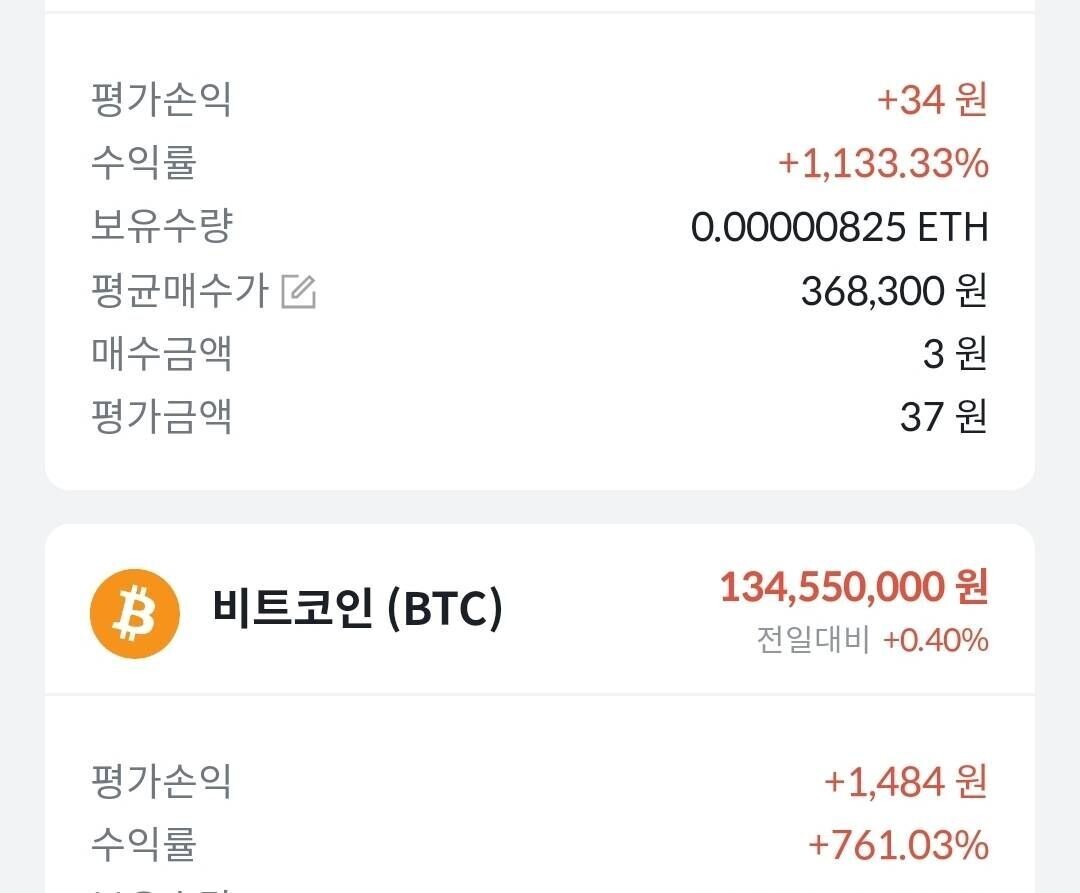Tap the orange Bitcoin logo icon
Image resolution: width=1080 pixels, height=893 pixels.
pyautogui.click(x=134, y=613)
